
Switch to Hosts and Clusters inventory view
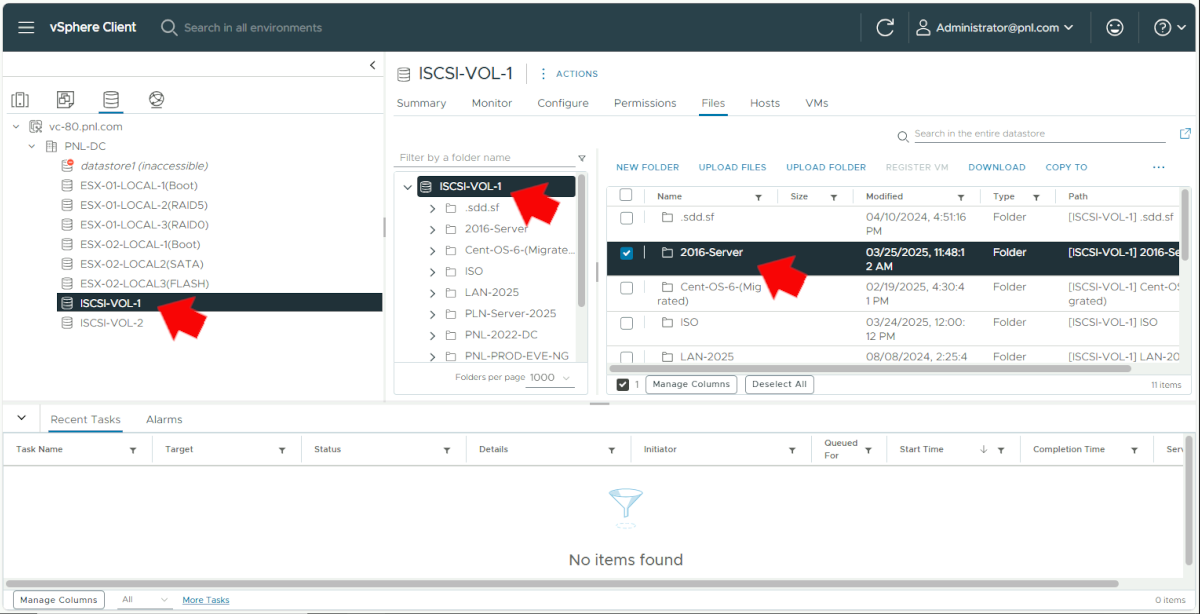tap(20, 99)
